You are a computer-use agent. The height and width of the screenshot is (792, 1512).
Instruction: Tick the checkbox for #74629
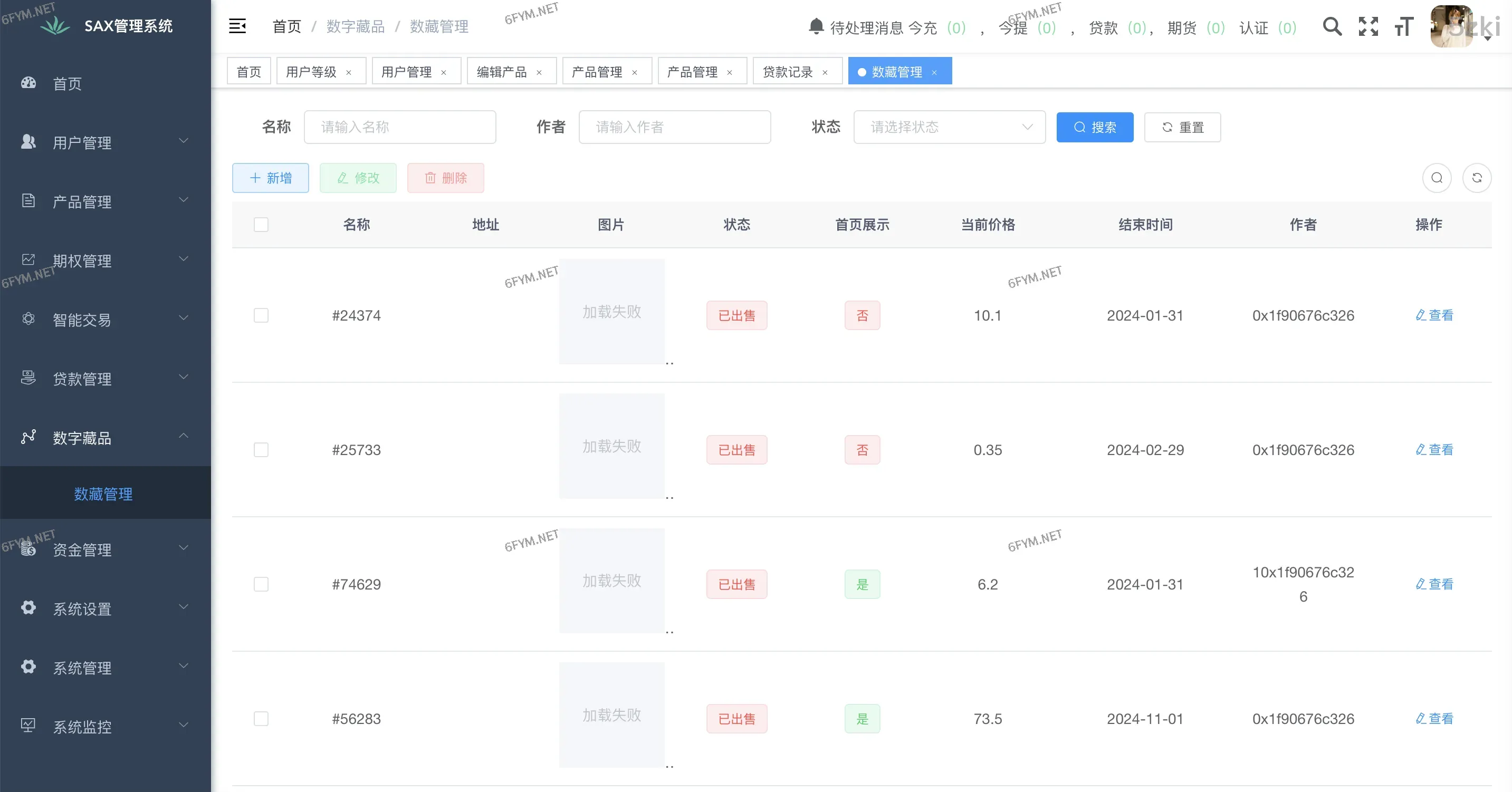pos(261,584)
